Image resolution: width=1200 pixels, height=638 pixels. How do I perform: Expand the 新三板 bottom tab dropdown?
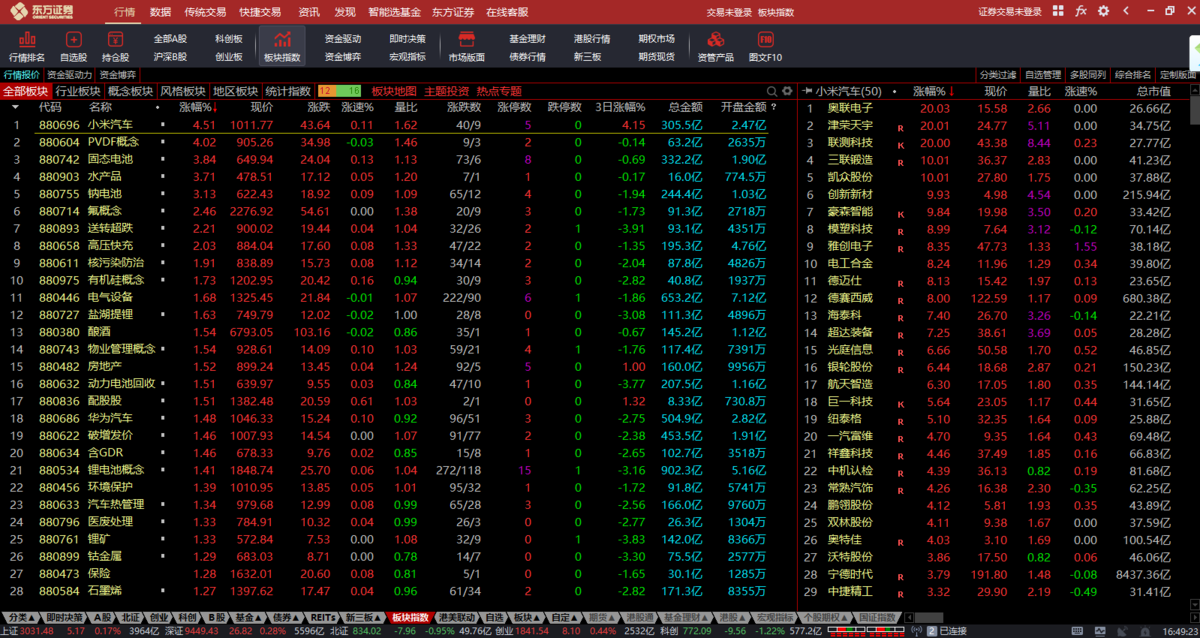[377, 618]
